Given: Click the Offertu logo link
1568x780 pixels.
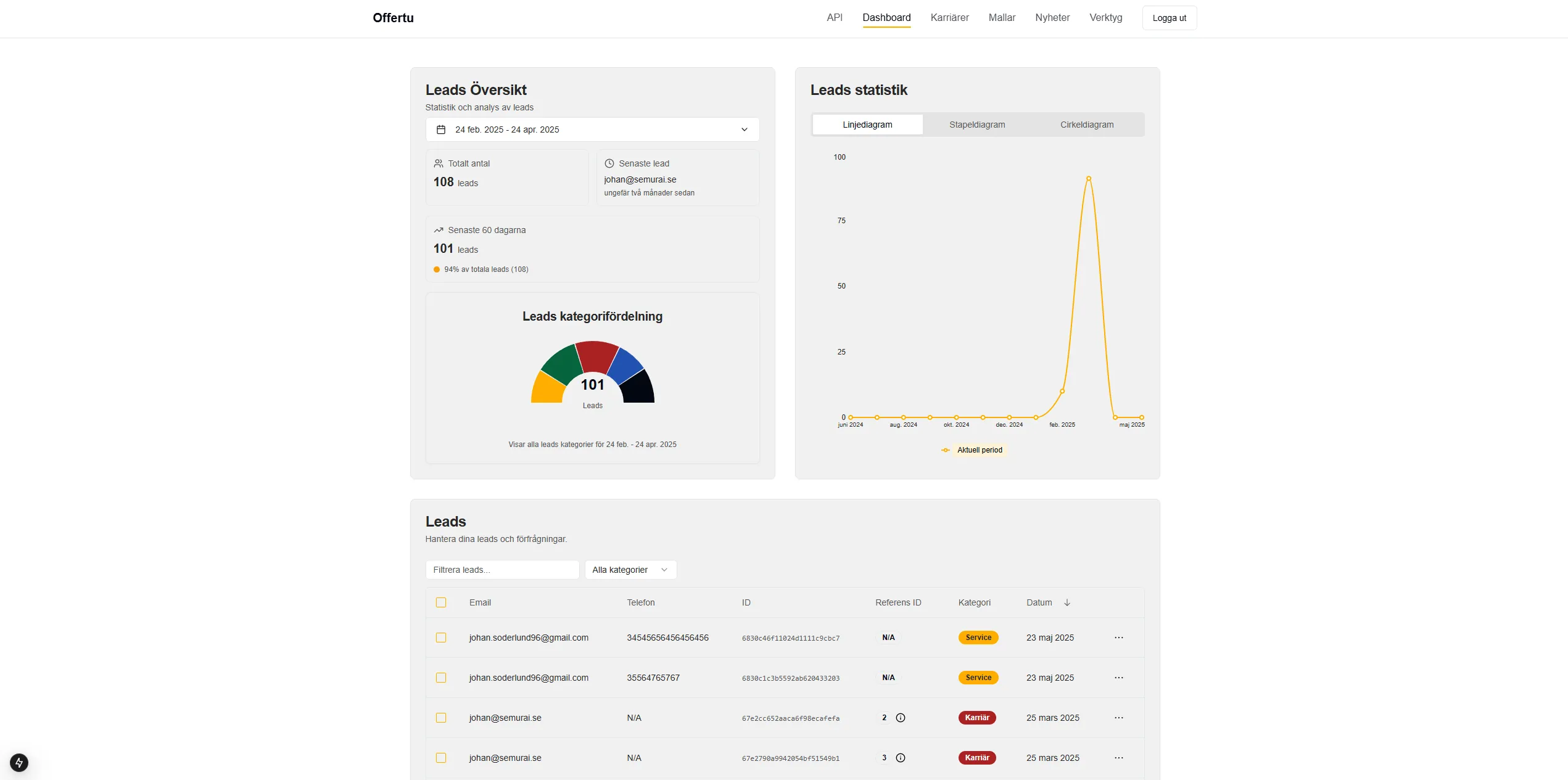Looking at the screenshot, I should [393, 18].
